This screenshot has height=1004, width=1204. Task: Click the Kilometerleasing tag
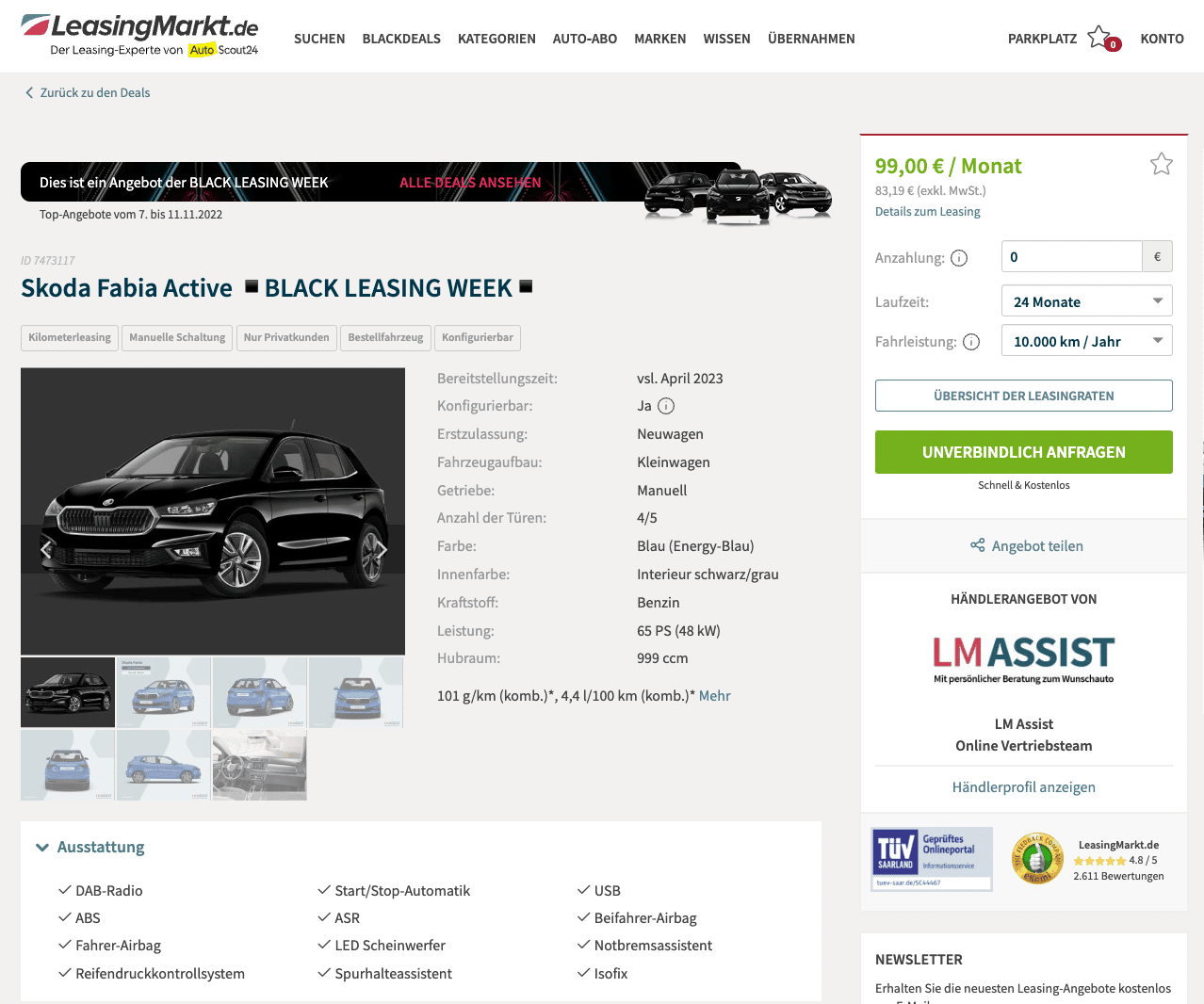(x=70, y=337)
